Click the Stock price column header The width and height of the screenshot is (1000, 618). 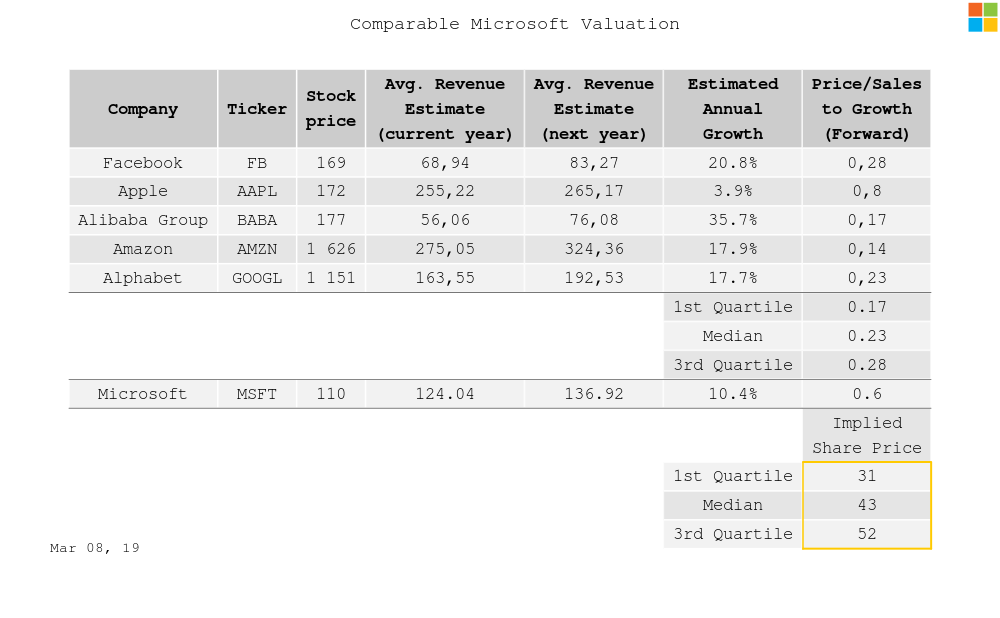coord(331,109)
